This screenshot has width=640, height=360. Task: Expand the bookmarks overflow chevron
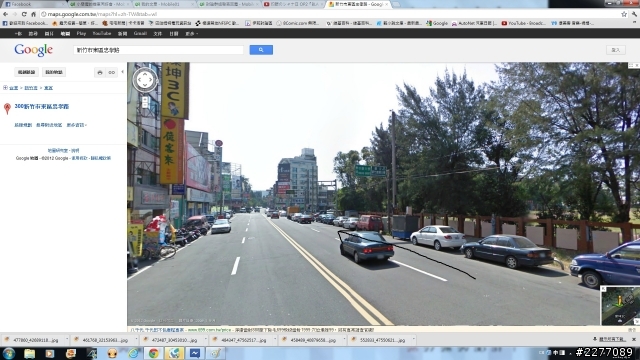(x=634, y=23)
